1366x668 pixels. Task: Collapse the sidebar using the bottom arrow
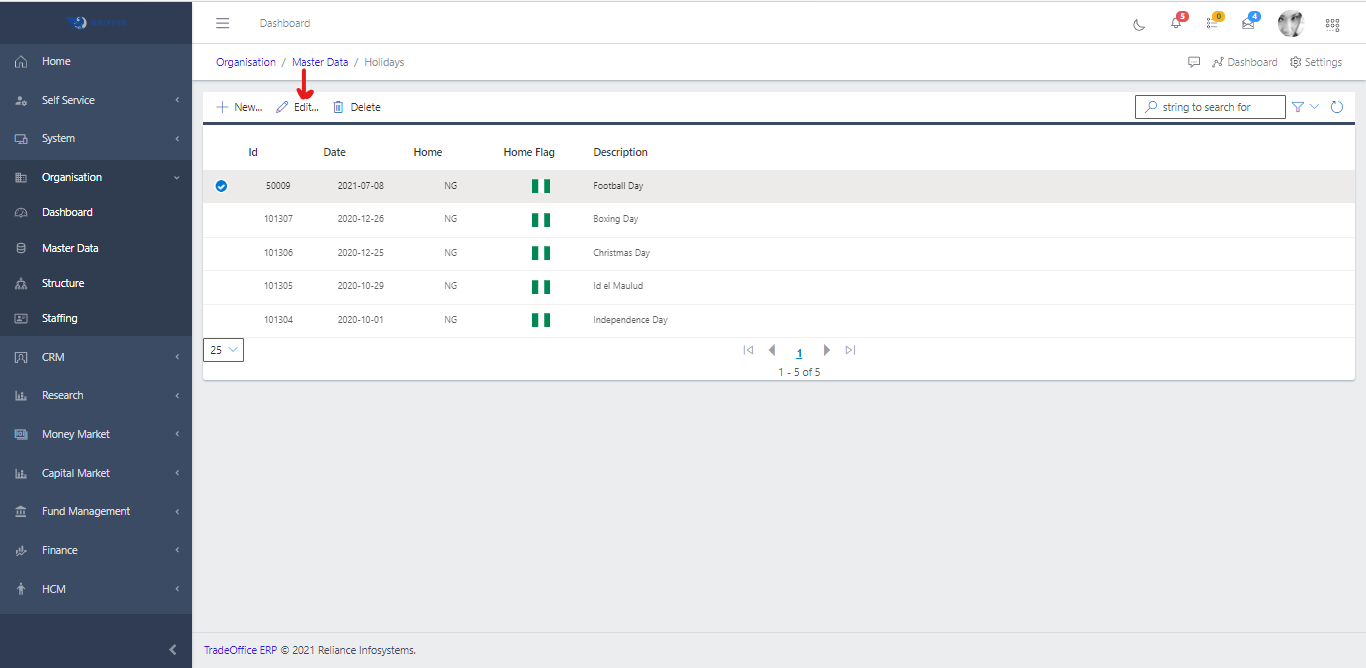pyautogui.click(x=173, y=650)
